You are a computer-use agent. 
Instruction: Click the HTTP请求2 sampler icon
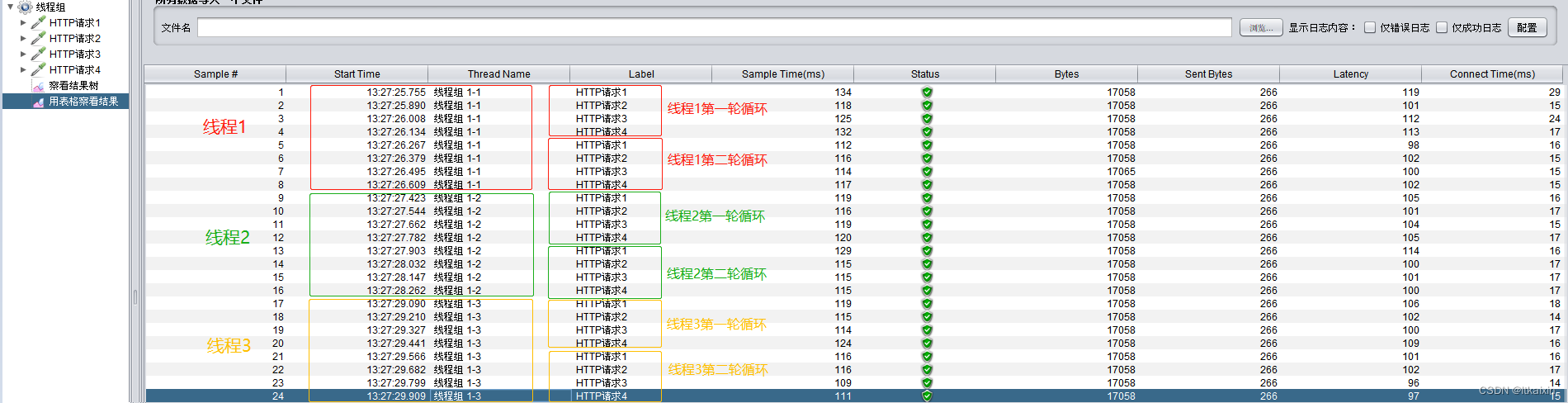(39, 38)
